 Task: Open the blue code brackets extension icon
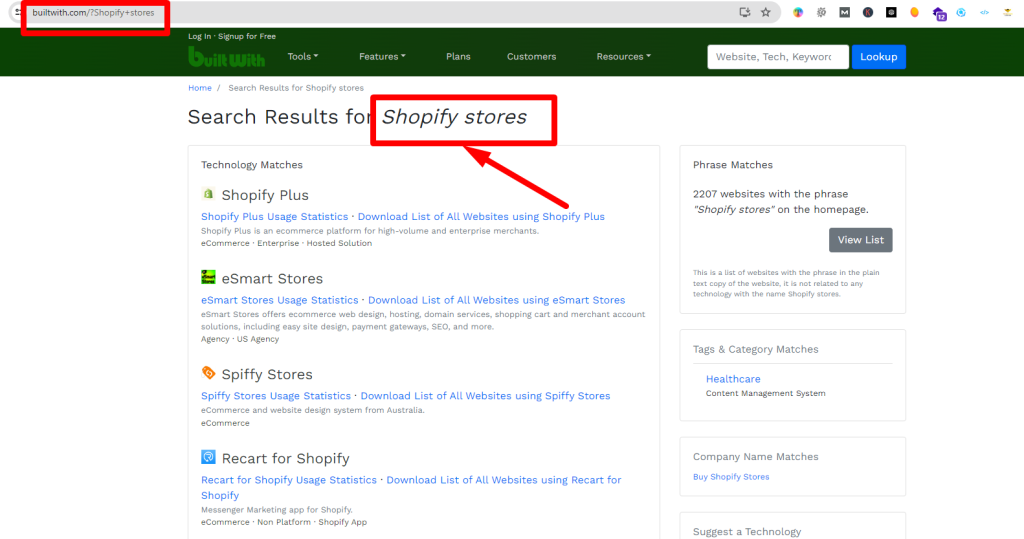pyautogui.click(x=984, y=12)
